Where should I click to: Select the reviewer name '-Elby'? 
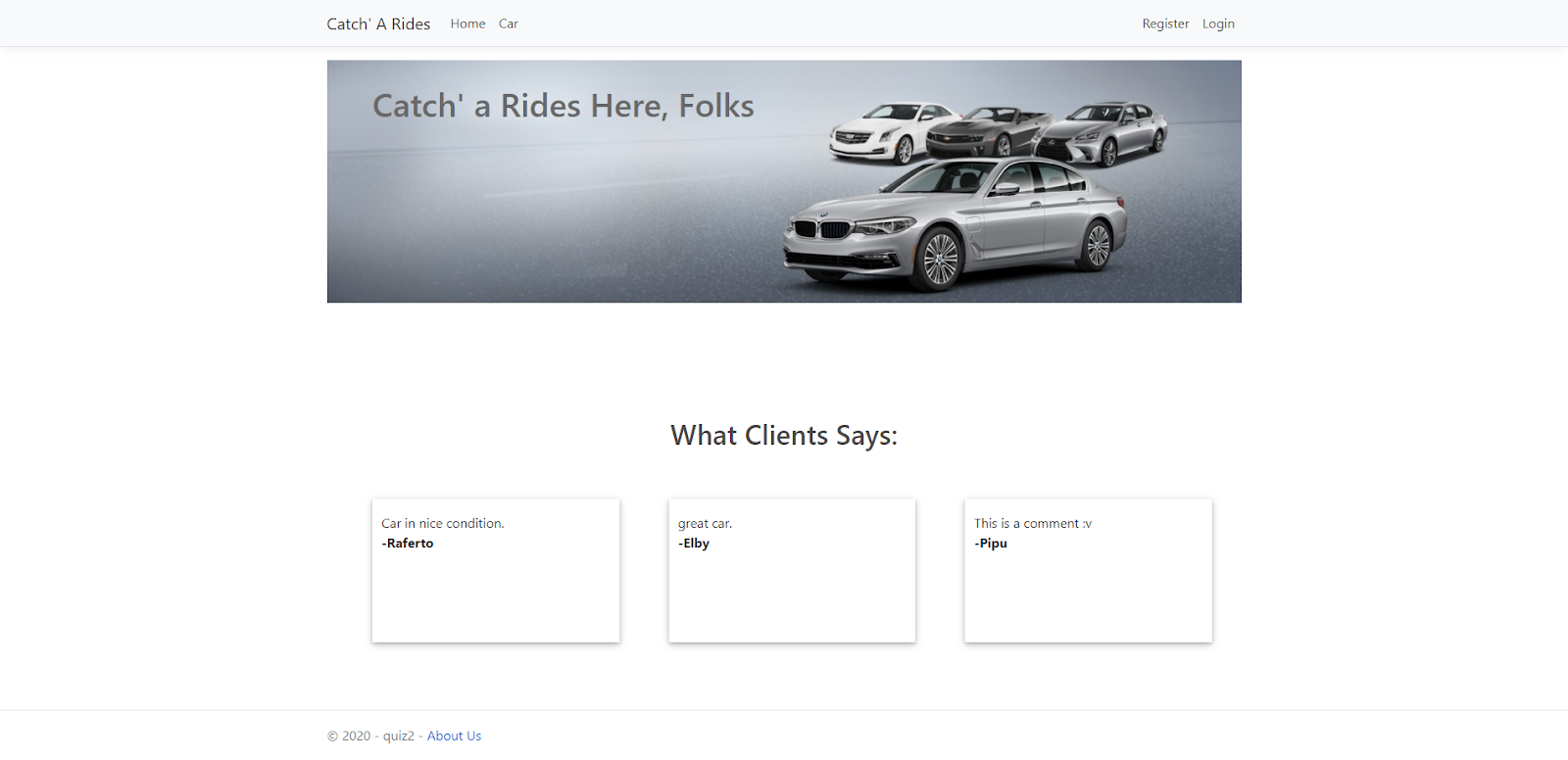[x=694, y=543]
